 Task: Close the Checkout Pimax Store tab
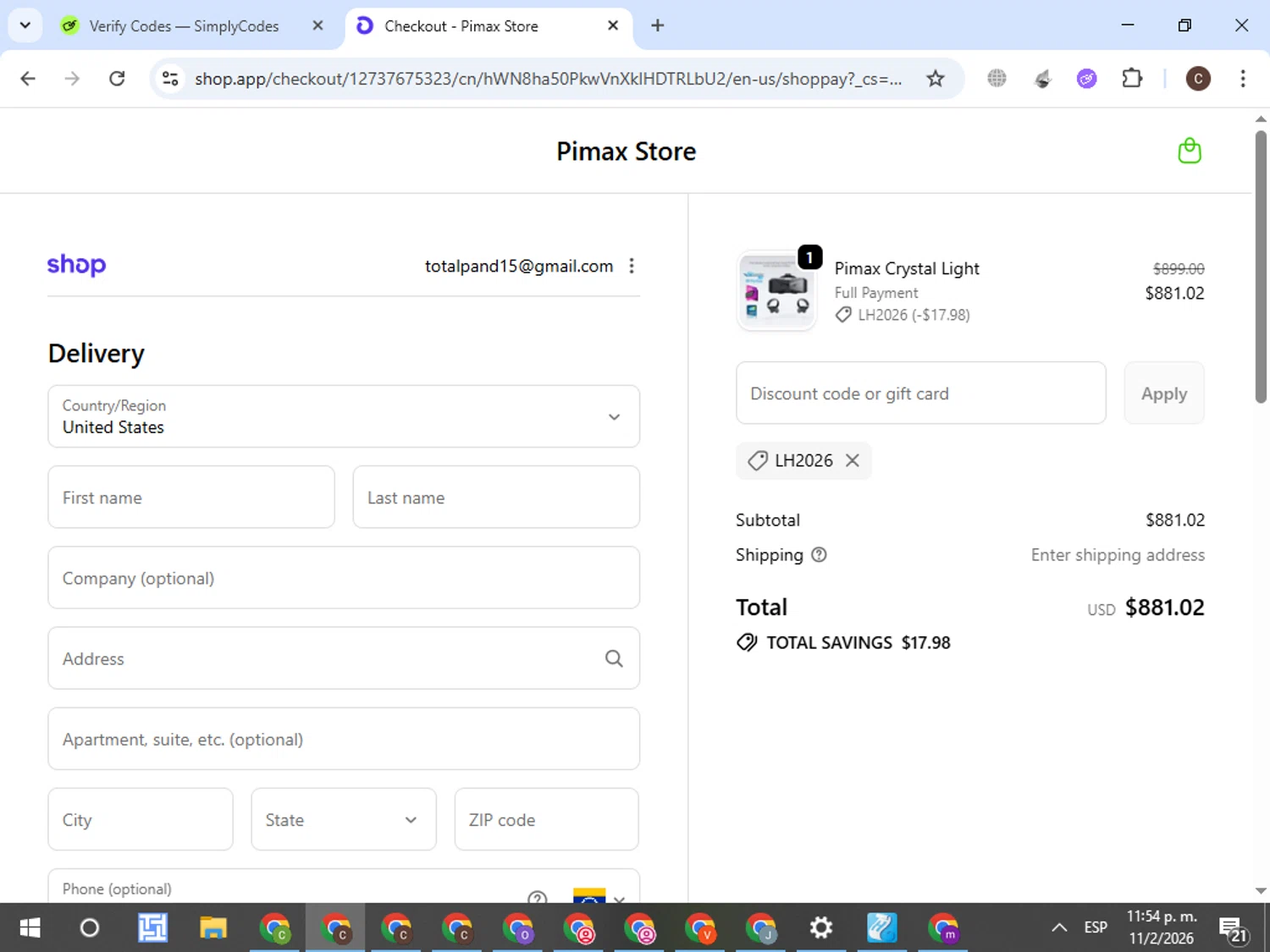[x=613, y=25]
